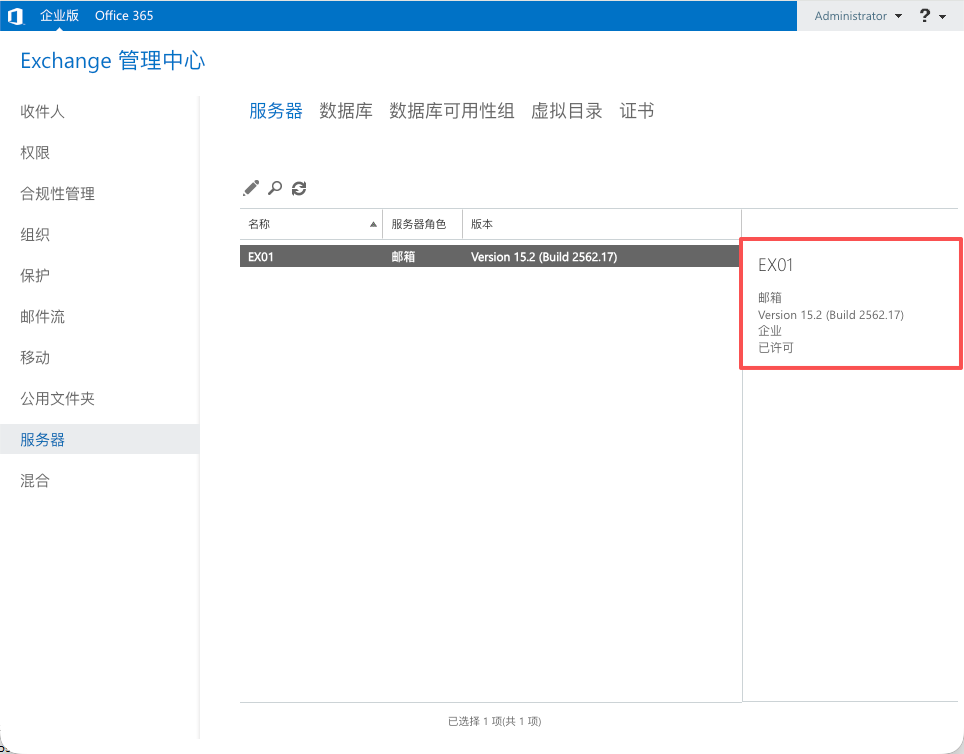Go to the 数据库可用性组 tab
Viewport: 964px width, 754px height.
(451, 111)
